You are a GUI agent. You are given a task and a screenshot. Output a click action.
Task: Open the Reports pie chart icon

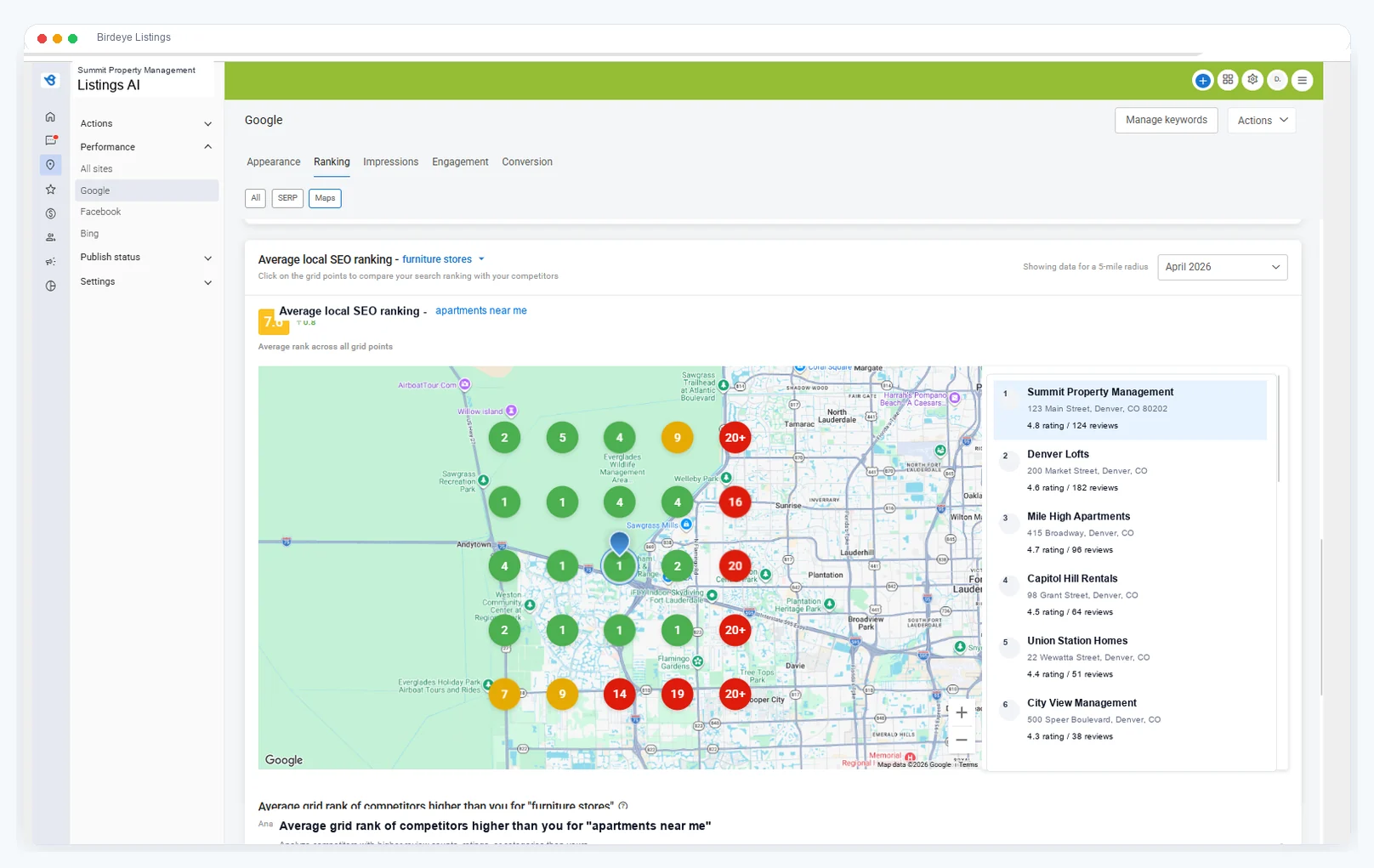click(x=50, y=286)
